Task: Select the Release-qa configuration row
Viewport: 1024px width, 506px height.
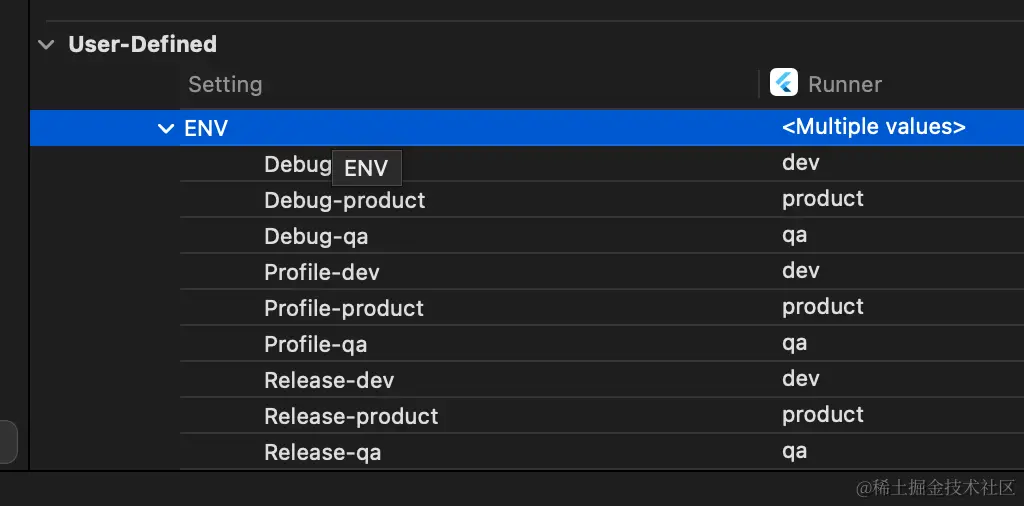Action: (322, 452)
